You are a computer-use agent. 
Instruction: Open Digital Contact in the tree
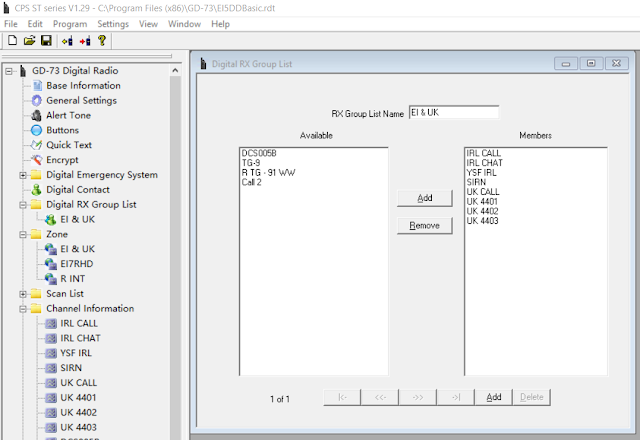[x=78, y=189]
